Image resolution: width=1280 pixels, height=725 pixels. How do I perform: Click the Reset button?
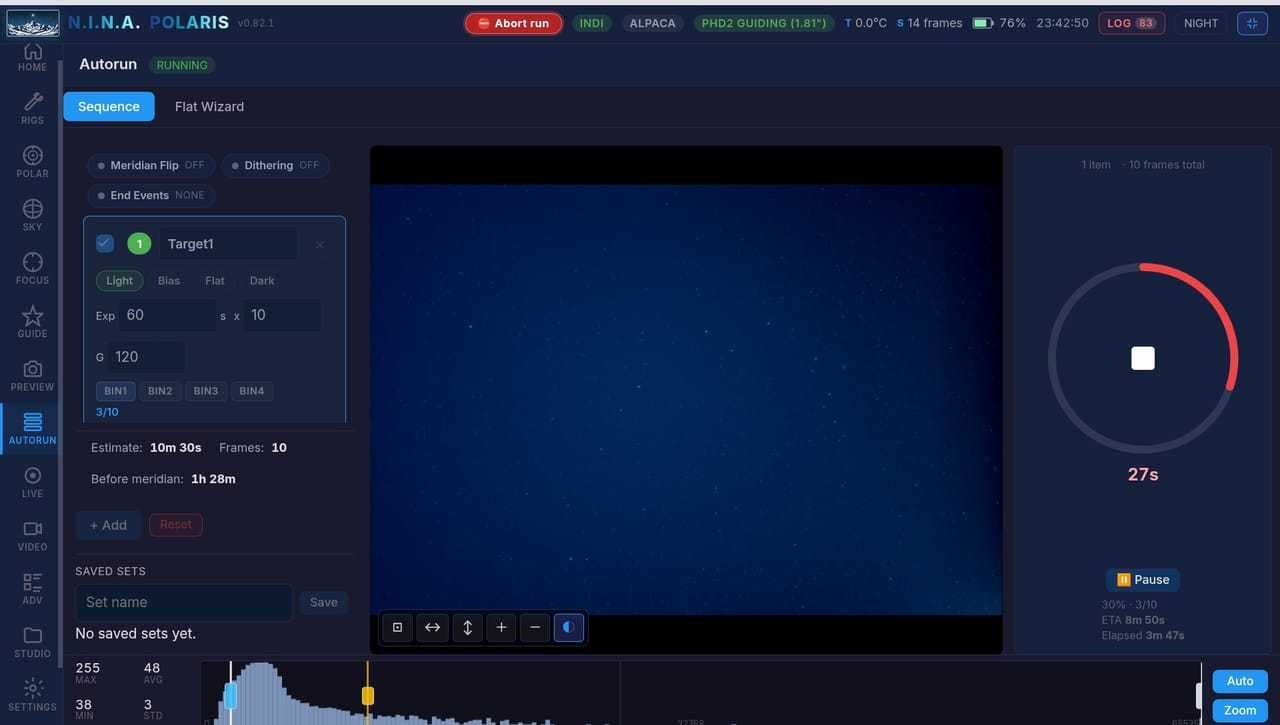click(x=176, y=525)
